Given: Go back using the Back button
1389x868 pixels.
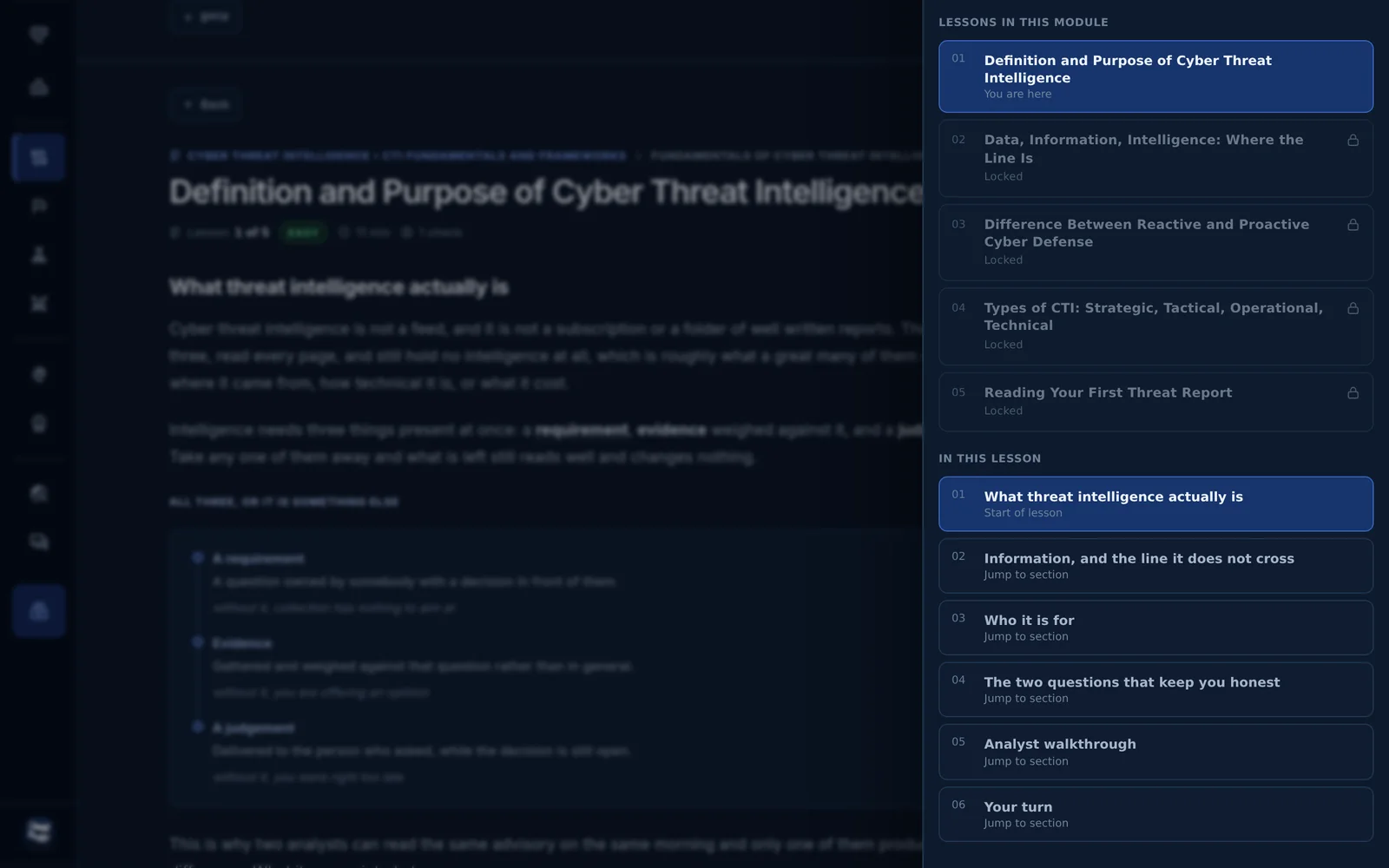Looking at the screenshot, I should 206,104.
